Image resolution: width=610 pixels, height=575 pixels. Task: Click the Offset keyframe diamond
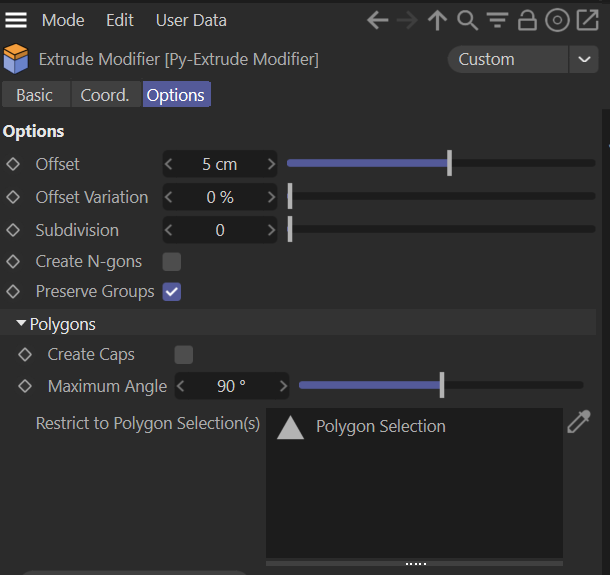[13, 164]
